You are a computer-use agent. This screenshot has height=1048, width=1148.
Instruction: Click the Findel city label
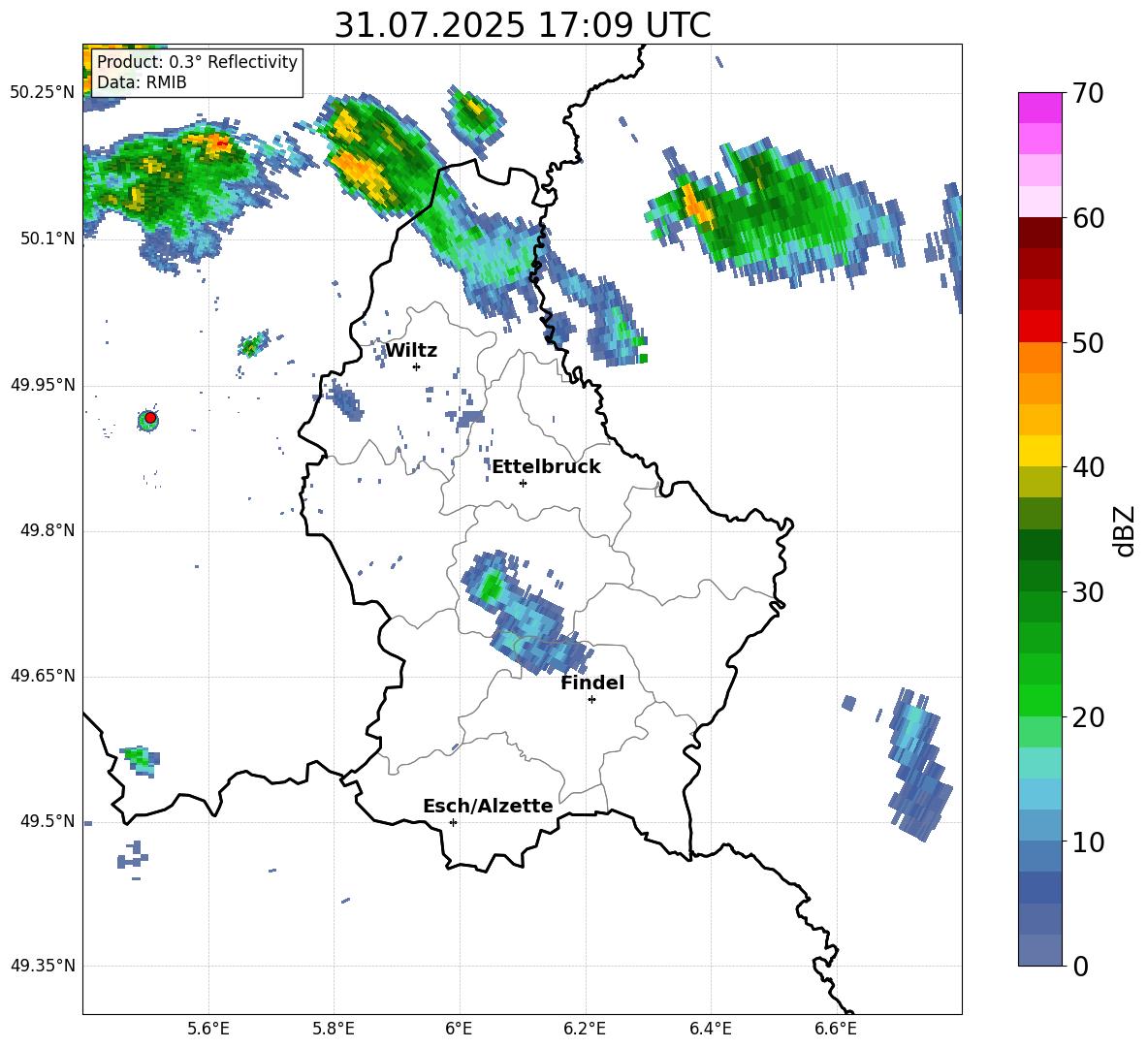pos(592,683)
